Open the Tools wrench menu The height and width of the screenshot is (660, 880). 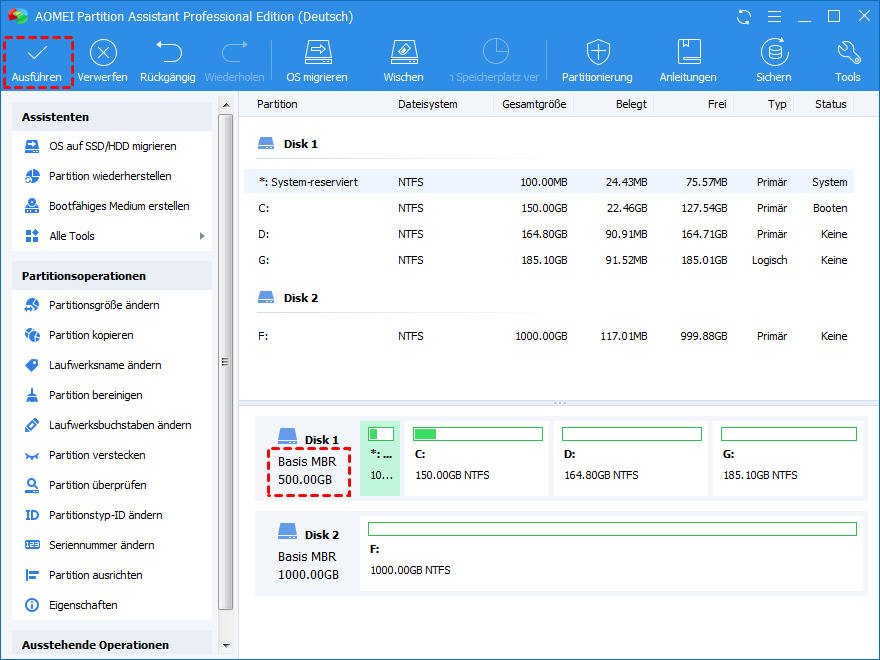coord(847,54)
